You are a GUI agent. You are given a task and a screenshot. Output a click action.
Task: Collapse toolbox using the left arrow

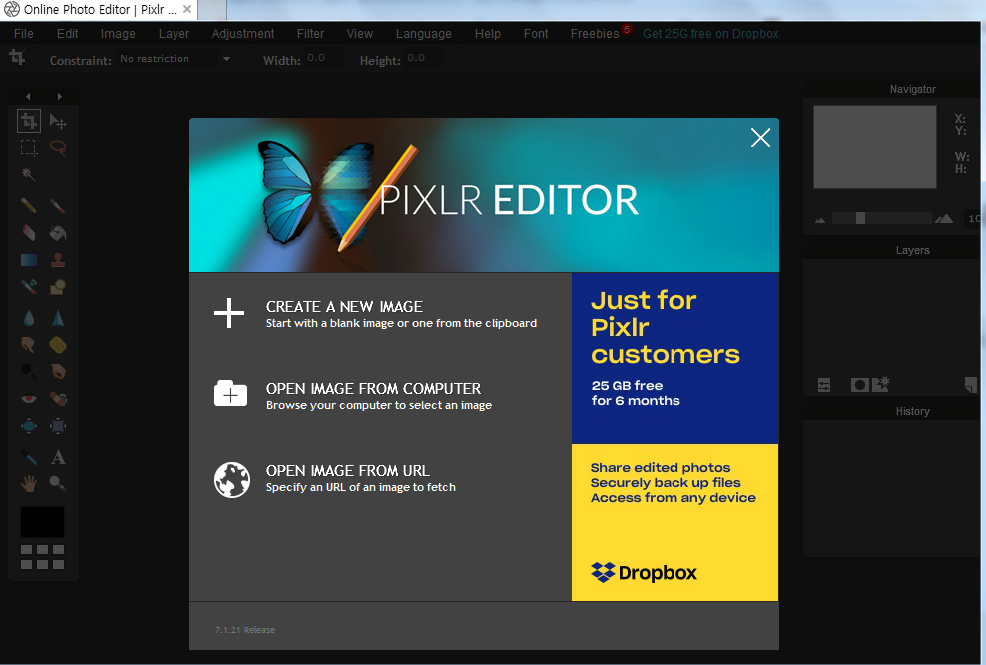pyautogui.click(x=28, y=96)
